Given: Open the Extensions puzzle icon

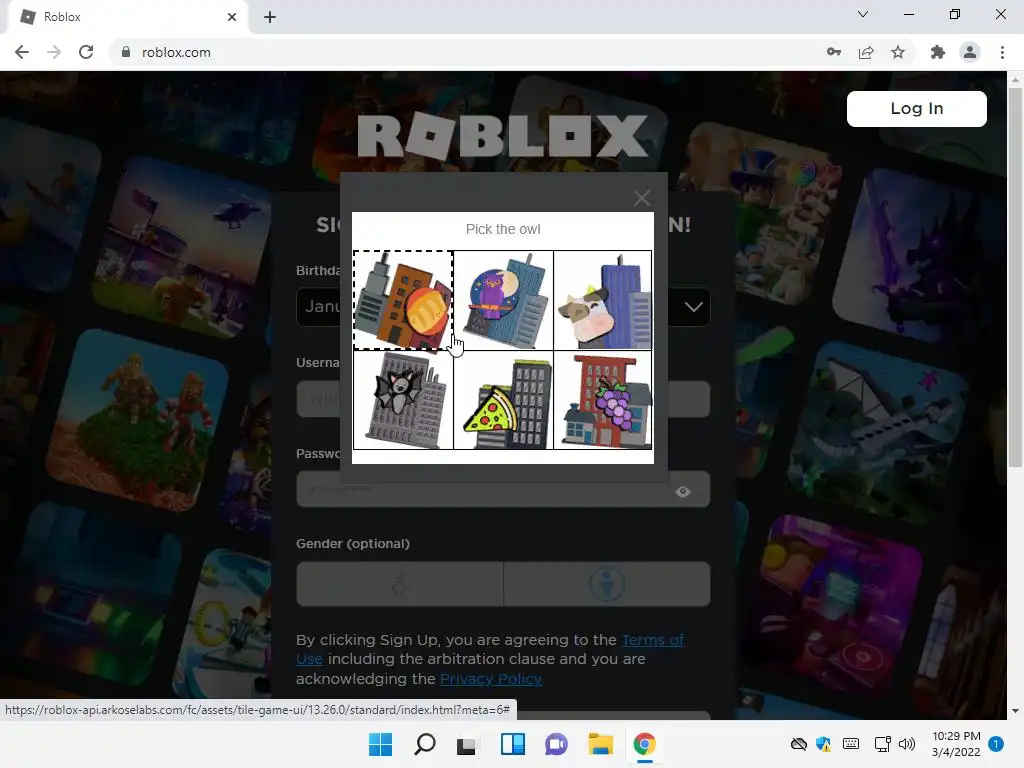Looking at the screenshot, I should pyautogui.click(x=938, y=52).
